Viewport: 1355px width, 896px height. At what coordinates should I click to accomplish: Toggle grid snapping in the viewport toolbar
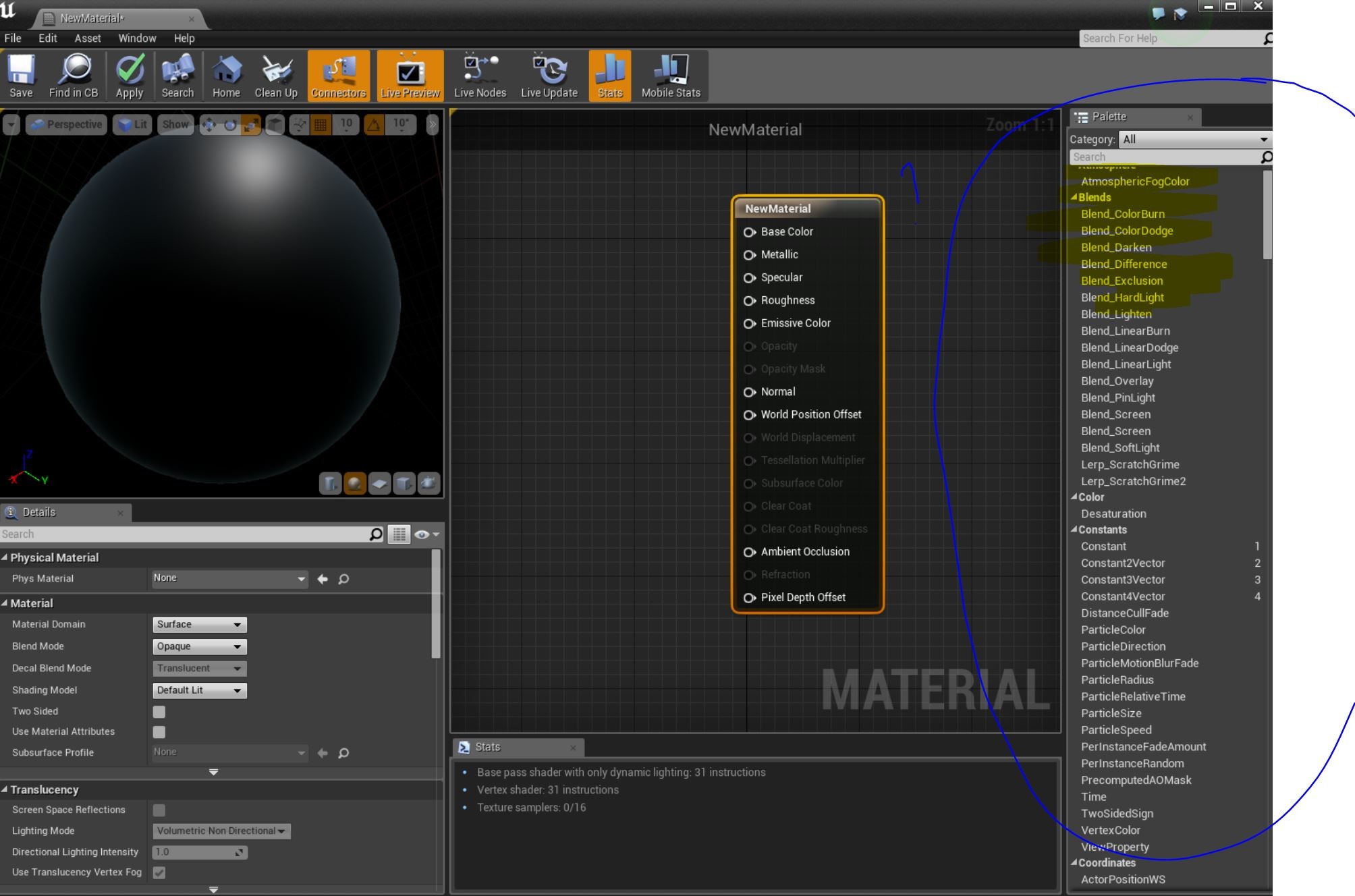click(x=321, y=125)
